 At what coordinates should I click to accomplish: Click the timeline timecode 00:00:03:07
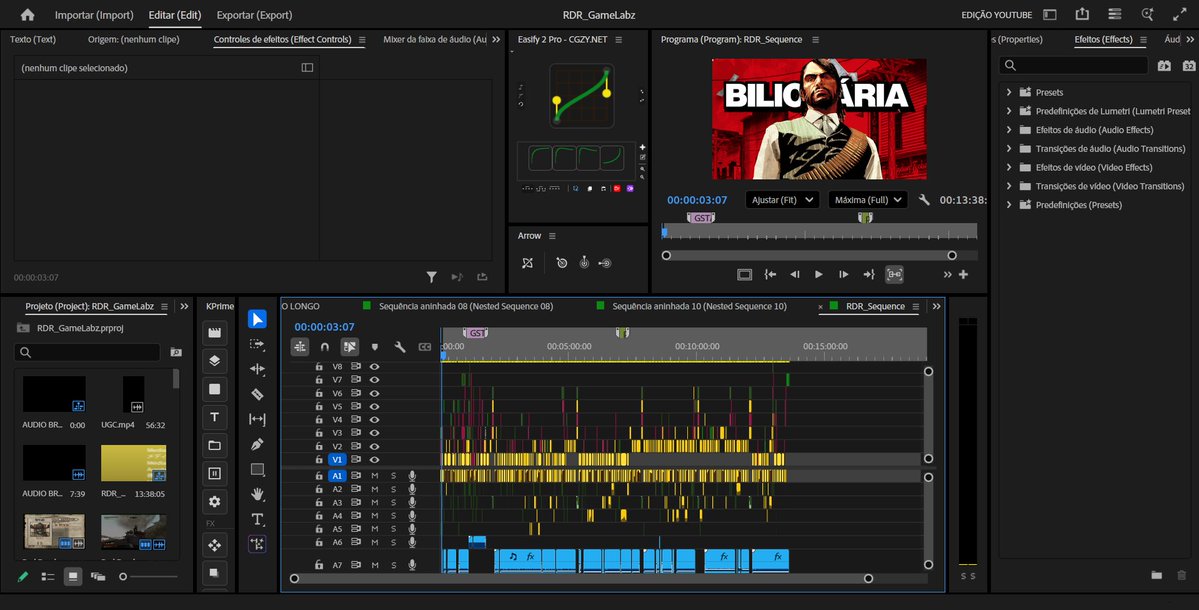pyautogui.click(x=324, y=326)
